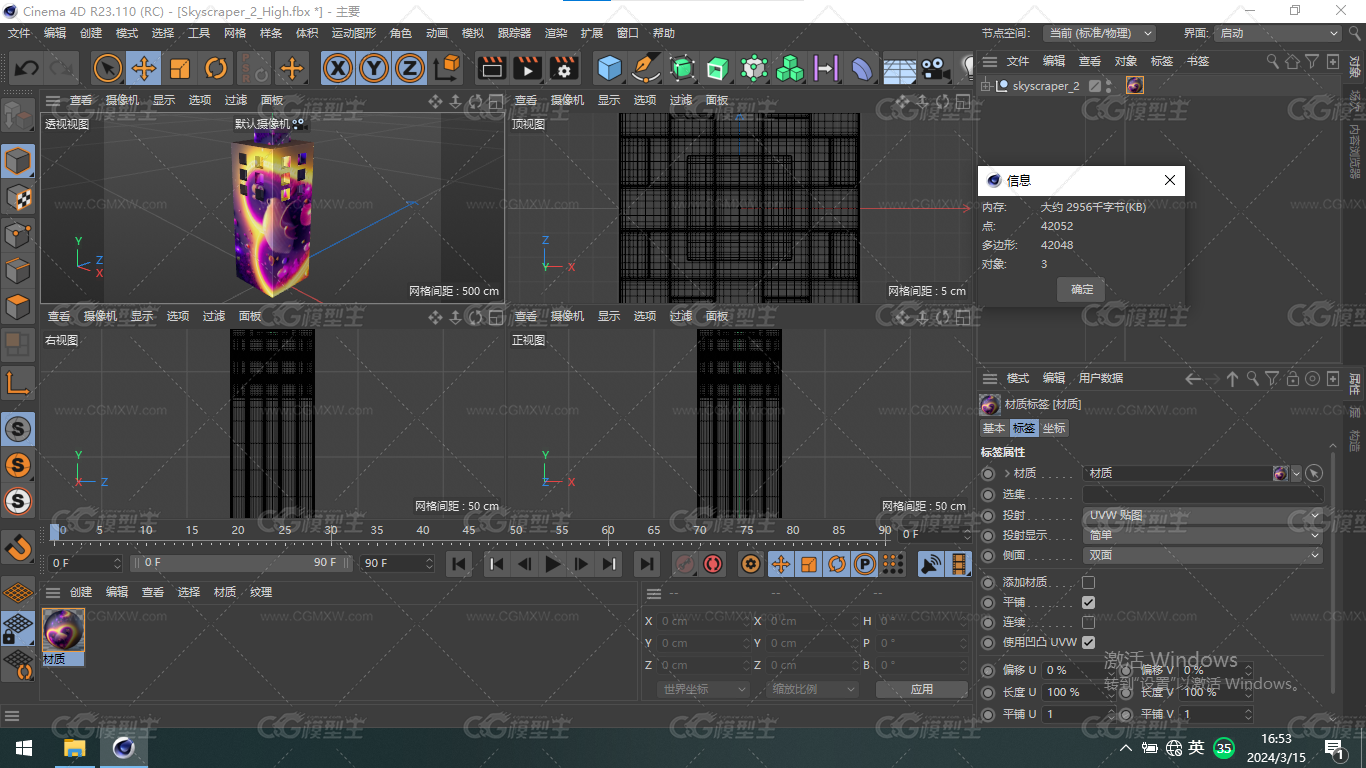The image size is (1366, 768).
Task: Expand the 材质 field disclosure arrow
Action: 1007,473
